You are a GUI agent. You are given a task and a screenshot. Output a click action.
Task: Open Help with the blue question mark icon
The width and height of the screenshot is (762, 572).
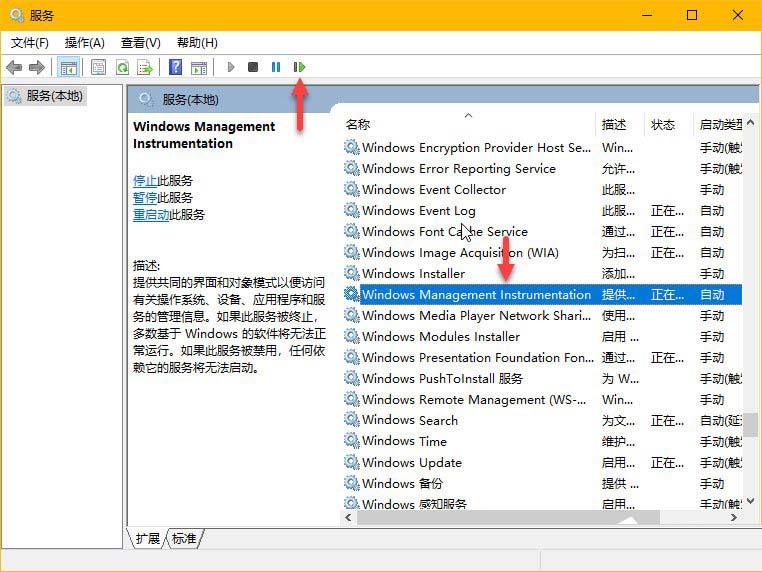tap(175, 67)
